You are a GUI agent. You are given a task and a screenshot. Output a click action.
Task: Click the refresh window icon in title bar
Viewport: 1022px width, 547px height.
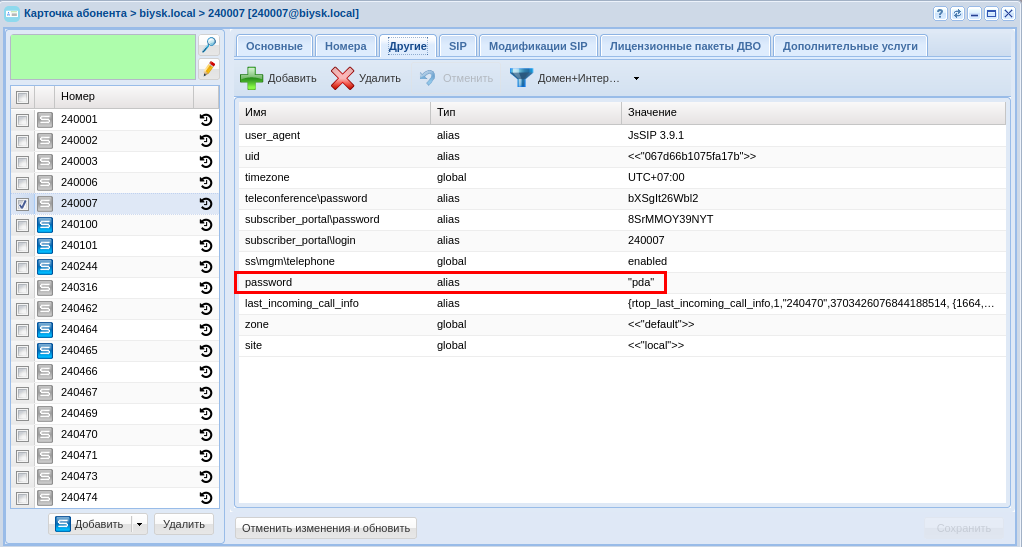(957, 14)
